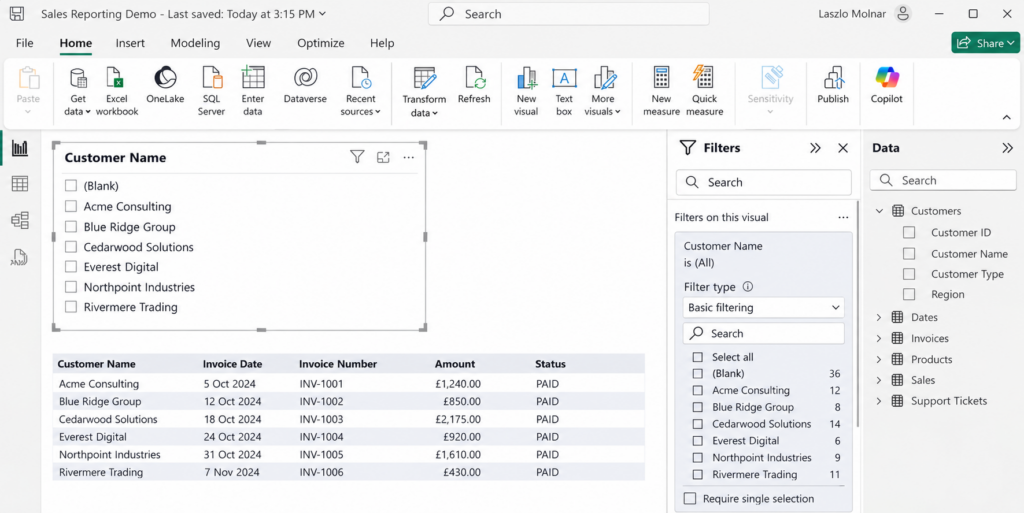The height and width of the screenshot is (513, 1024).
Task: Open Filters on this visual options
Action: [843, 217]
